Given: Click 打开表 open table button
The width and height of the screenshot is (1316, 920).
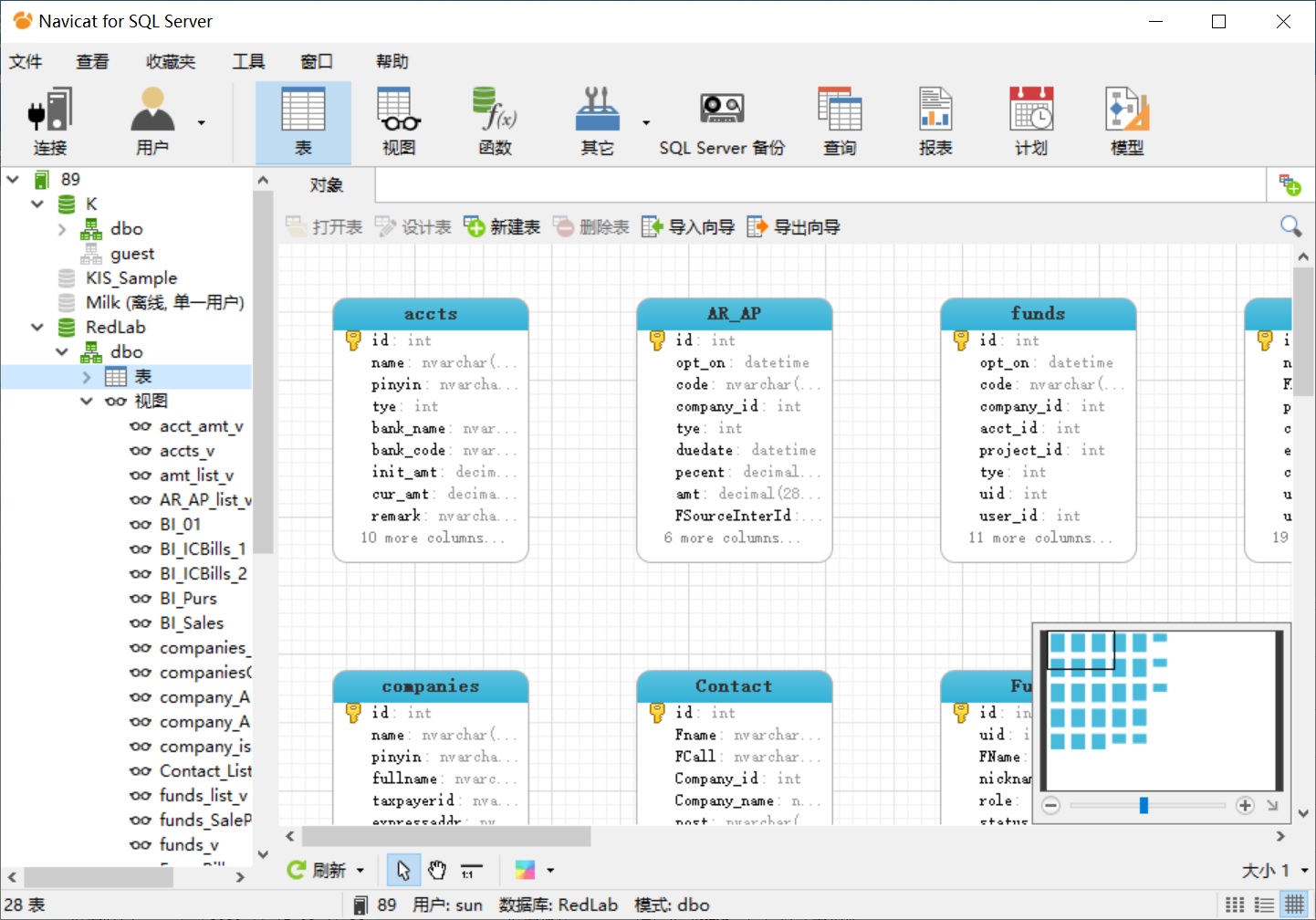Looking at the screenshot, I should point(324,226).
